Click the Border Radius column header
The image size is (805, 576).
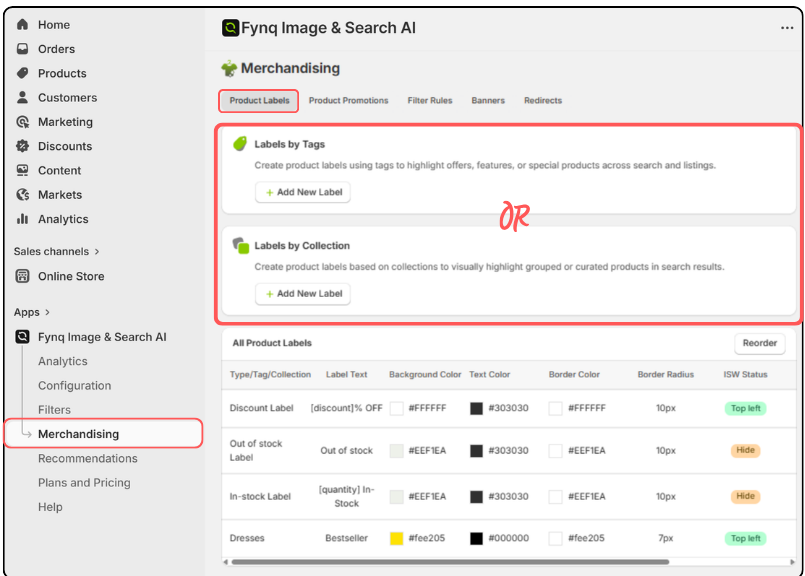point(665,374)
